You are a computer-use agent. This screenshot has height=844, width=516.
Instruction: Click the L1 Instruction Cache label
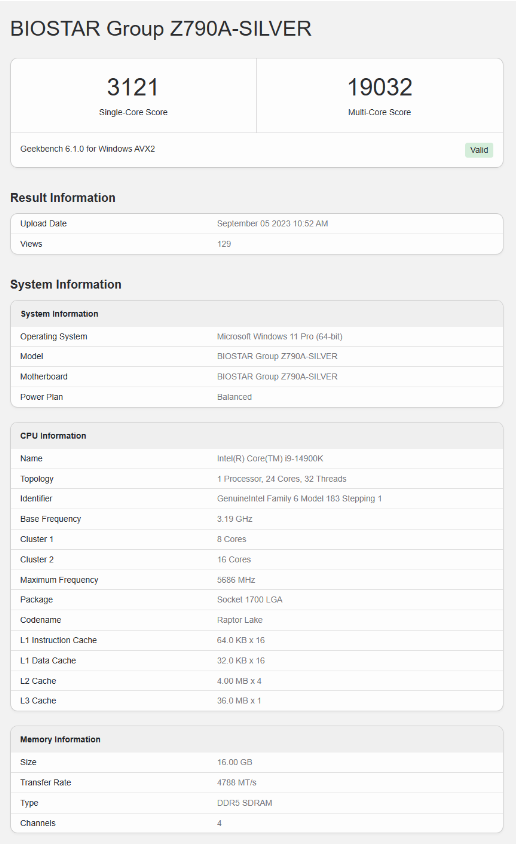(59, 641)
